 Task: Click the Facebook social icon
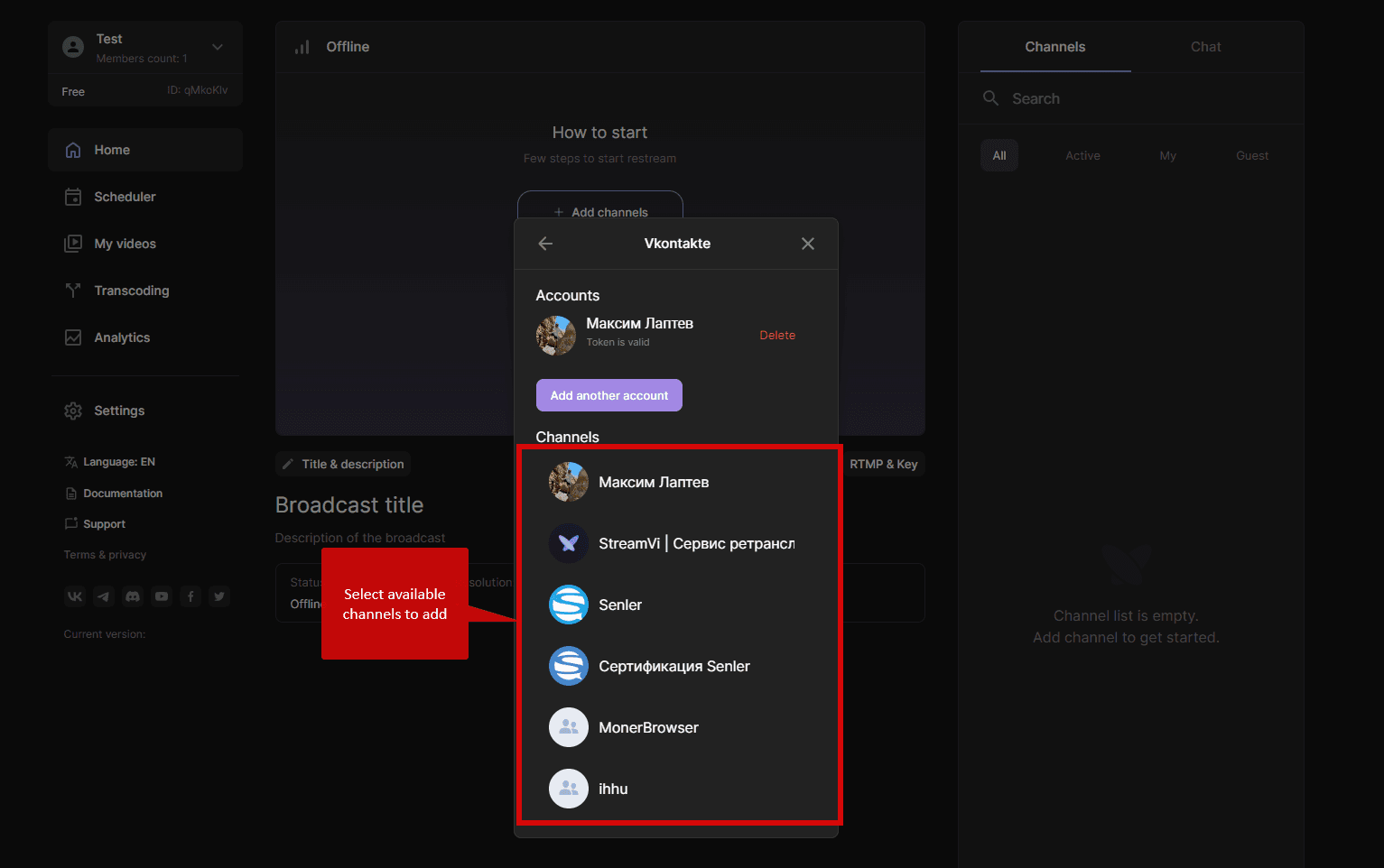point(190,596)
